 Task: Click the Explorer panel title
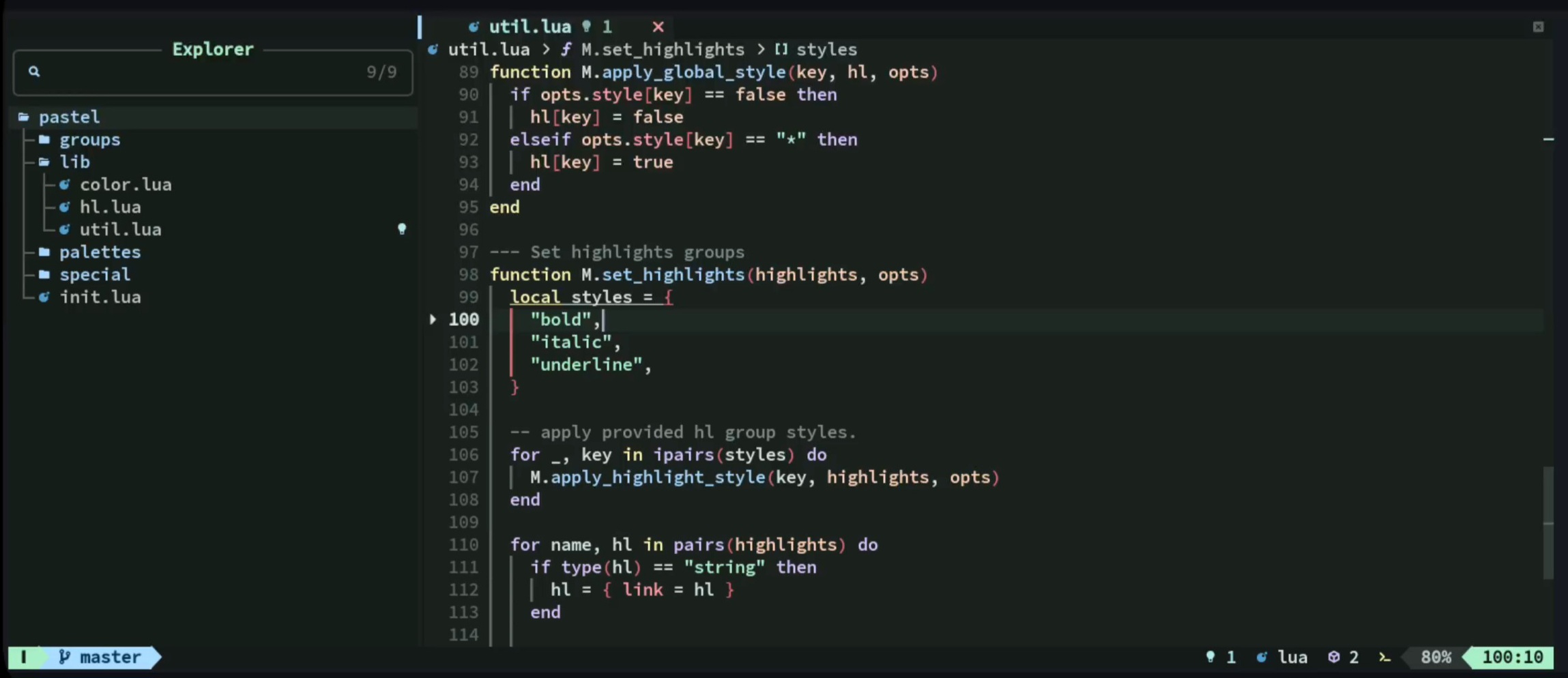[x=213, y=49]
